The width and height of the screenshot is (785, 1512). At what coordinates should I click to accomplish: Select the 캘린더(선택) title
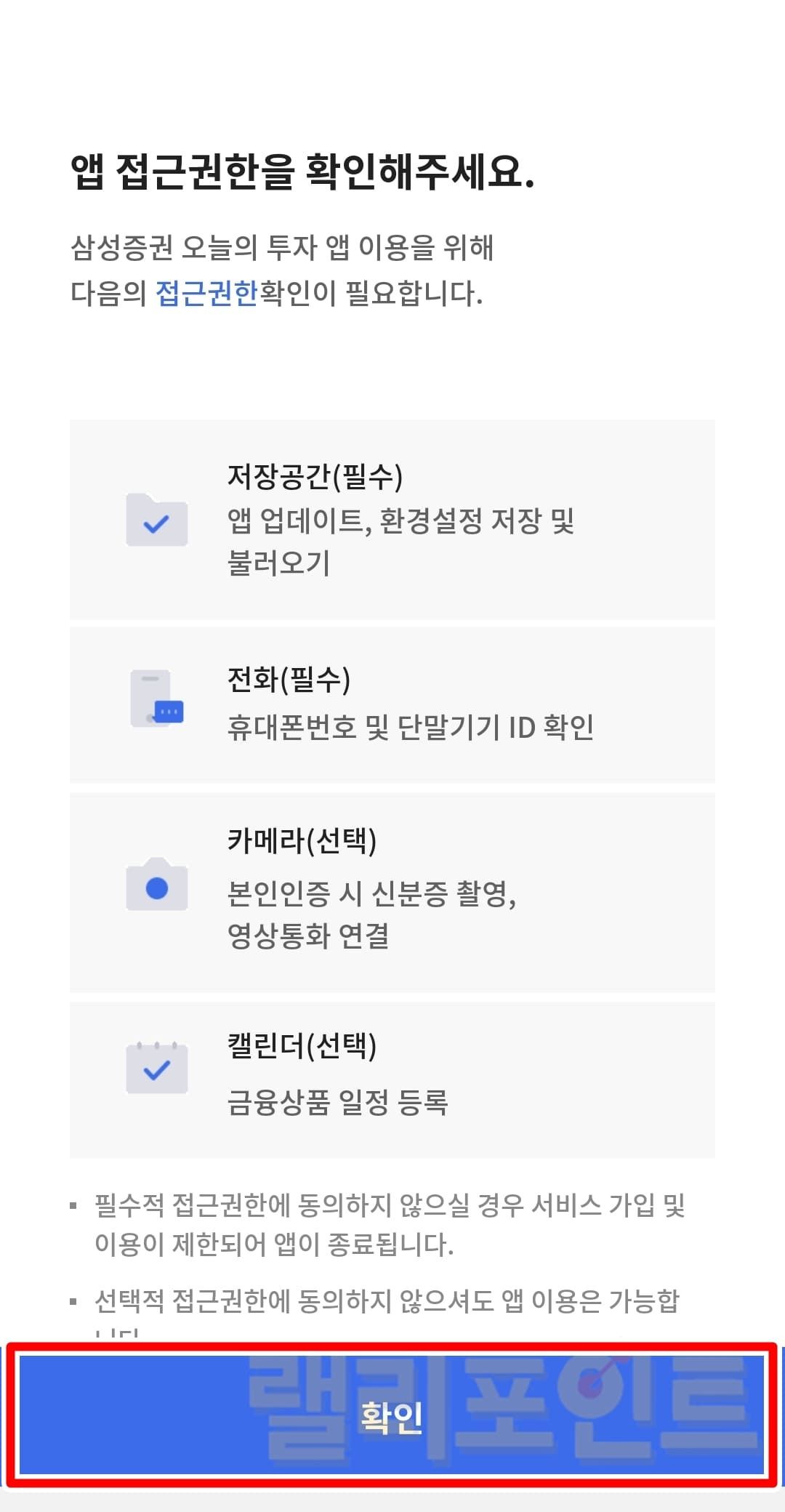(302, 1046)
